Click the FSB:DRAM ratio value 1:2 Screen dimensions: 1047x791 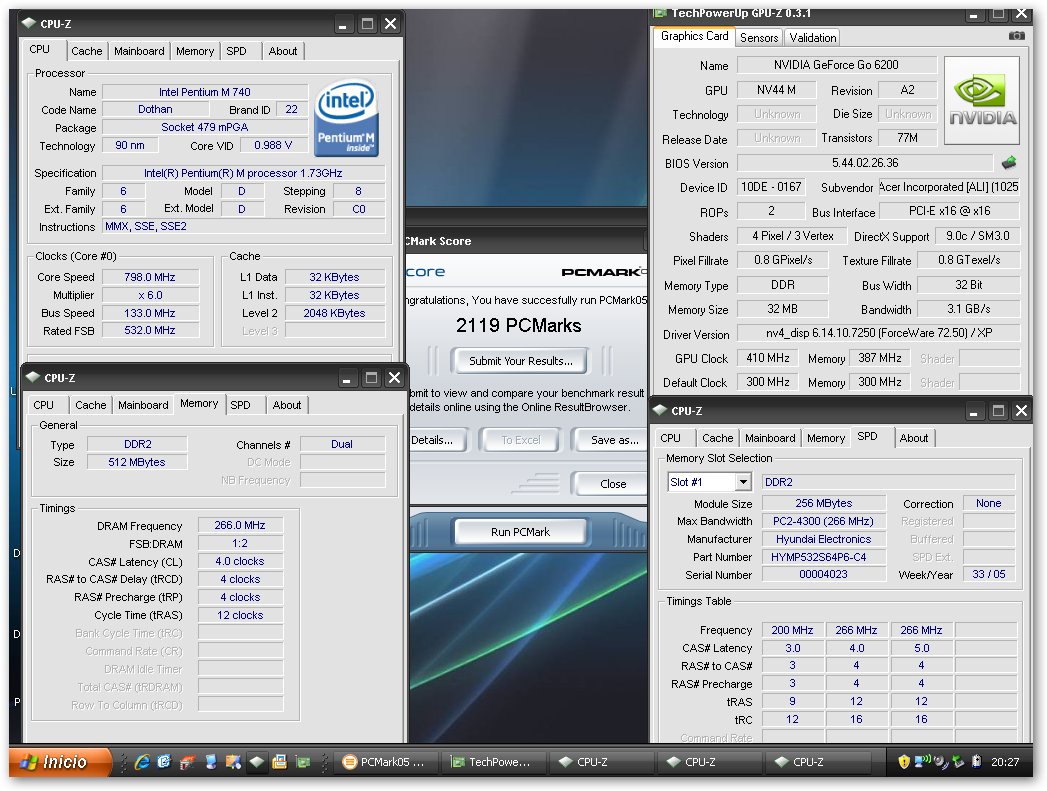[x=240, y=543]
